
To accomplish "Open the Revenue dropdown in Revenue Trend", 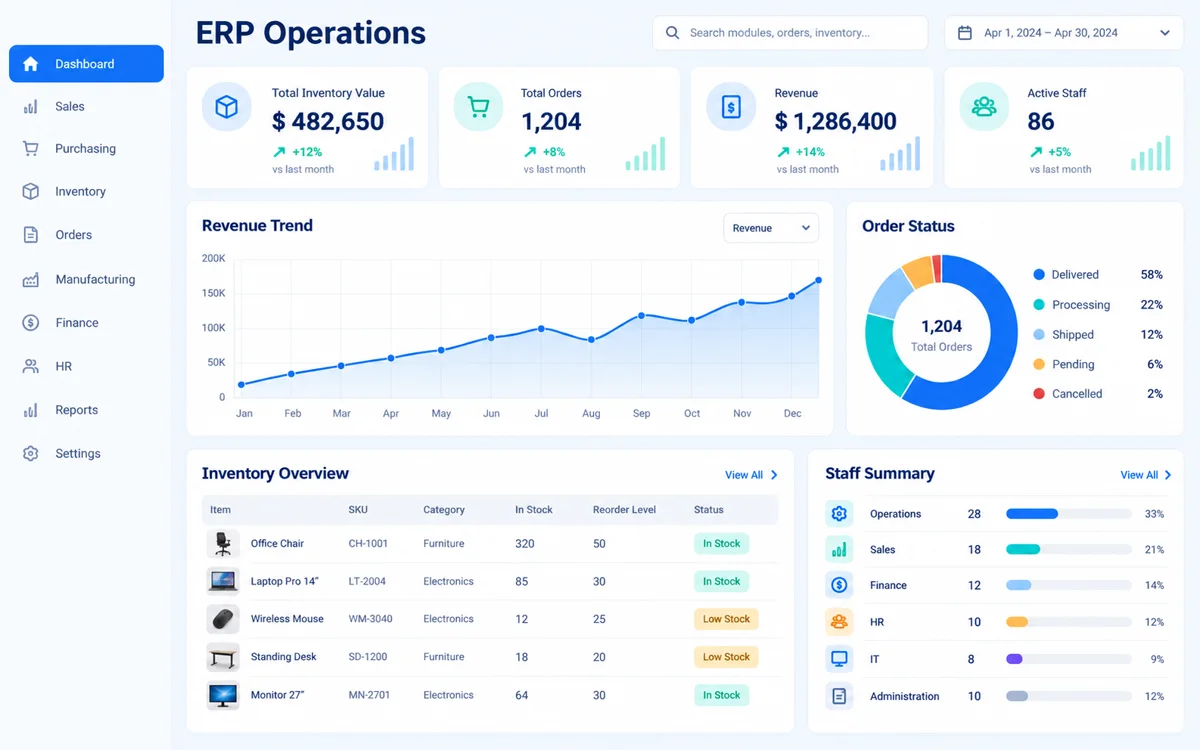I will (771, 228).
